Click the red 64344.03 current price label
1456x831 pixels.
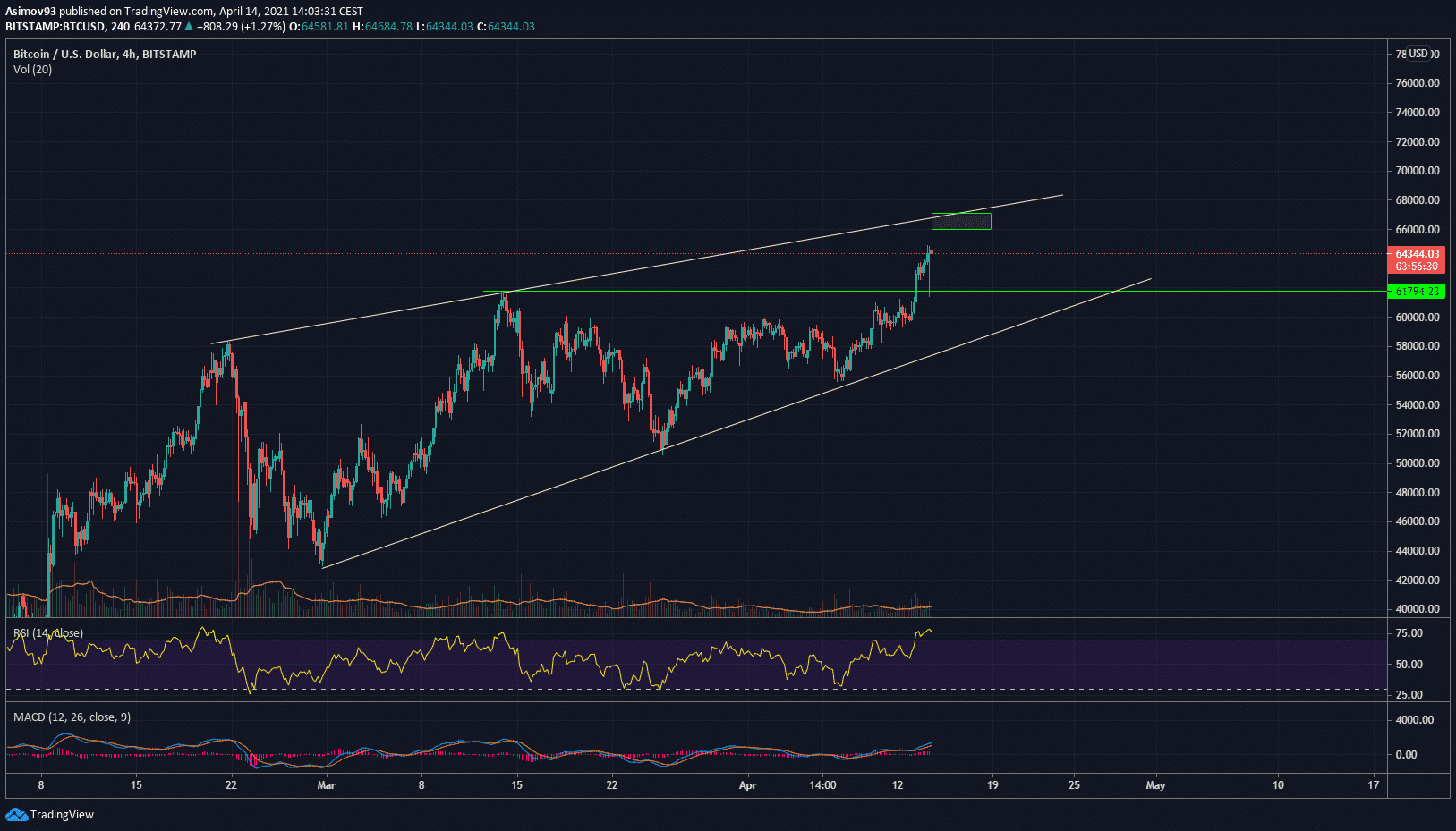tap(1417, 254)
